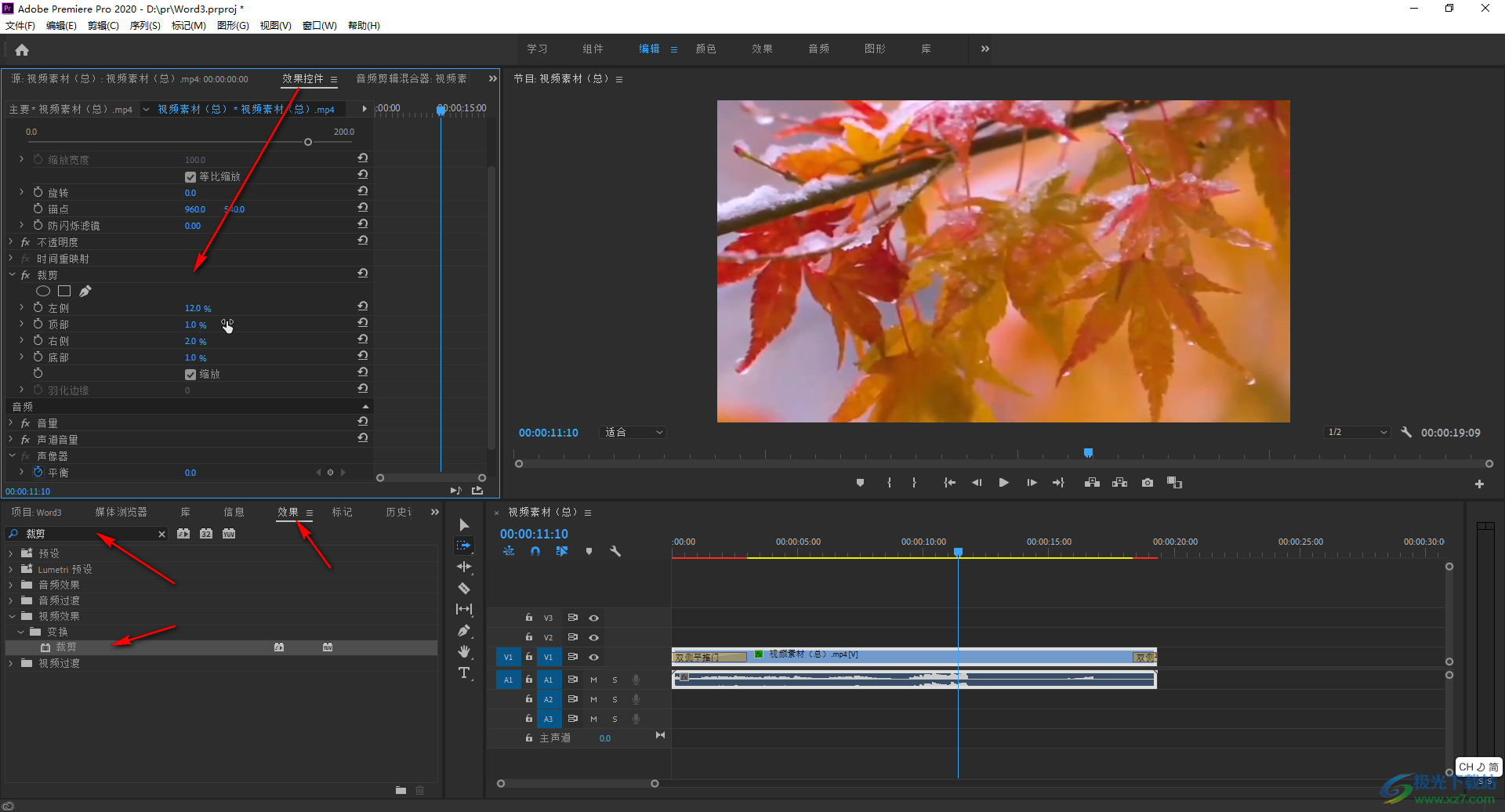Toggle left crop animation stopwatch
The height and width of the screenshot is (812, 1505).
38,308
